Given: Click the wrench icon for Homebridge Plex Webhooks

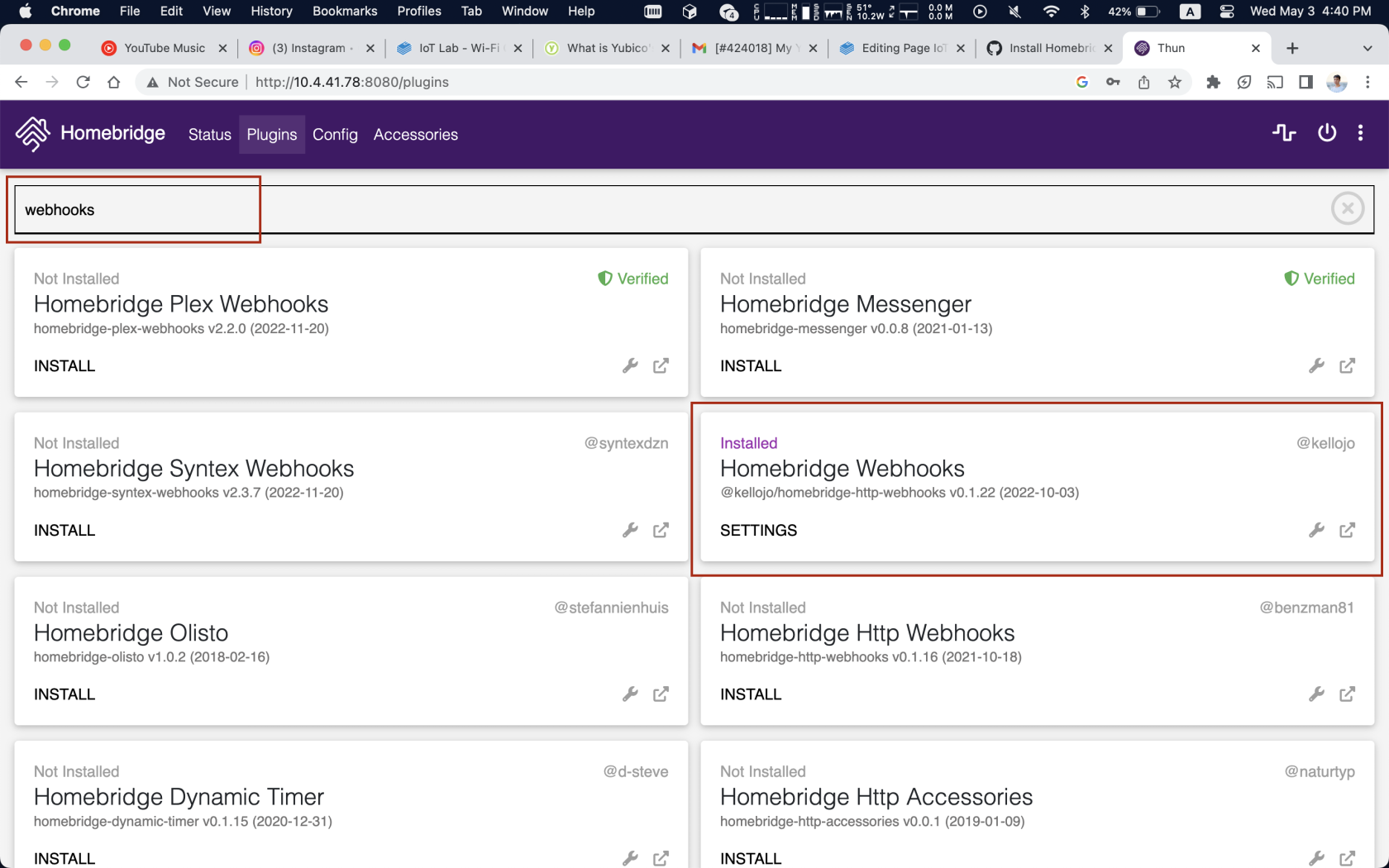Looking at the screenshot, I should [630, 365].
